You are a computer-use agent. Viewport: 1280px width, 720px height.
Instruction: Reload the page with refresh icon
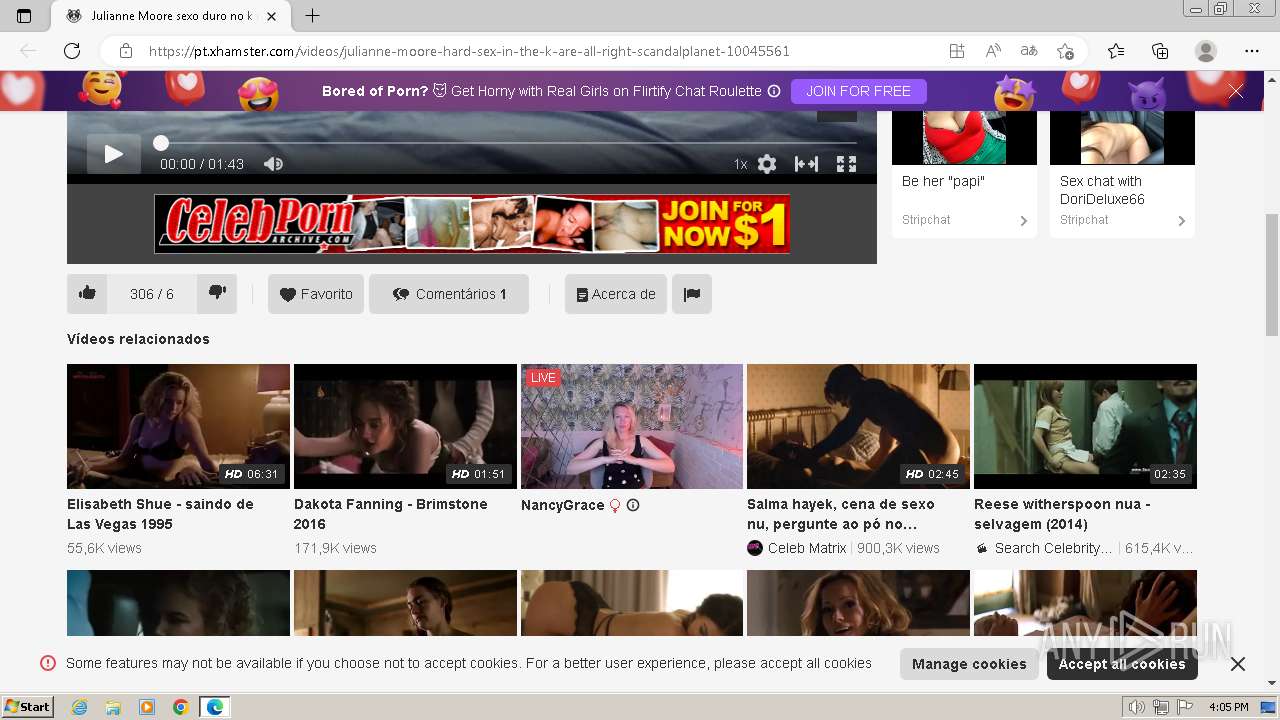[72, 51]
